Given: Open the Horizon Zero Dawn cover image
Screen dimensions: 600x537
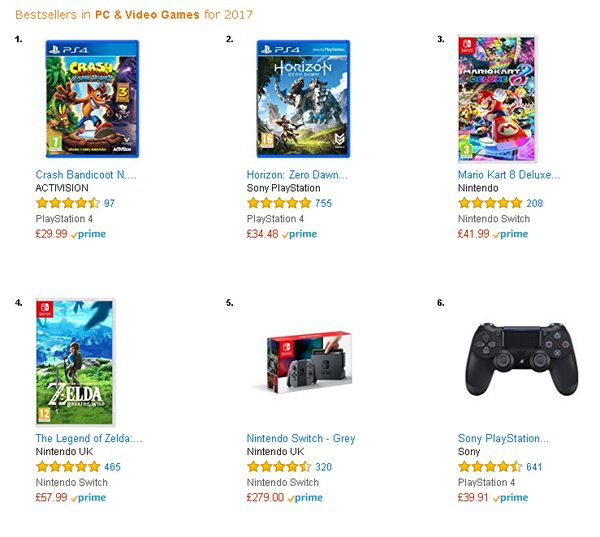Looking at the screenshot, I should [303, 99].
